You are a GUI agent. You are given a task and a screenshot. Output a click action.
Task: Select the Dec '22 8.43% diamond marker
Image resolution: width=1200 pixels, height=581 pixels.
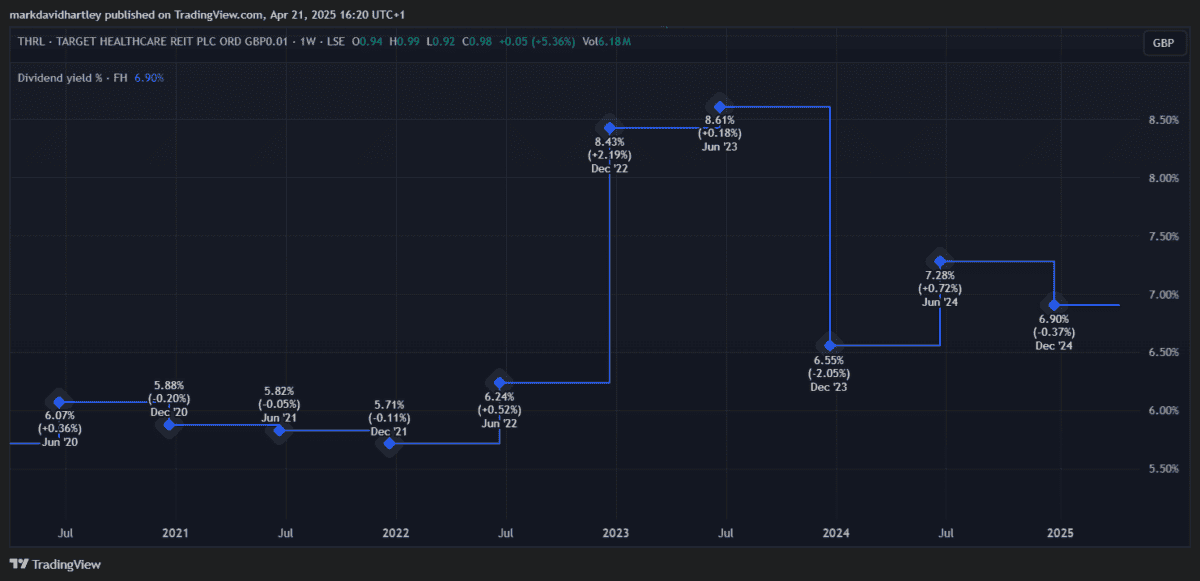coord(609,128)
